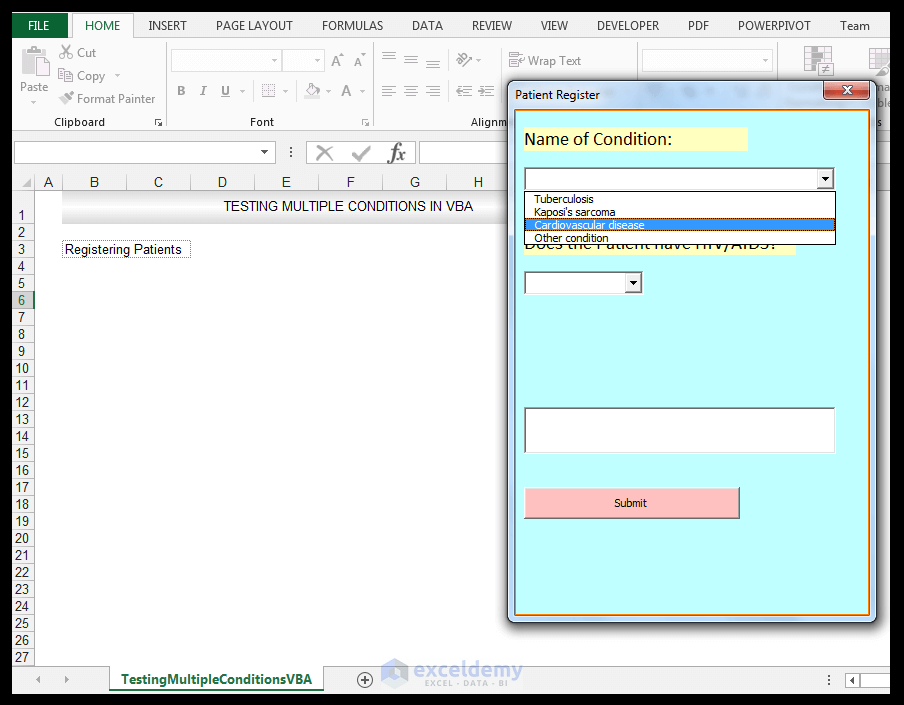This screenshot has width=904, height=705.
Task: Open the Clipboard dialog launcher
Action: tap(158, 122)
